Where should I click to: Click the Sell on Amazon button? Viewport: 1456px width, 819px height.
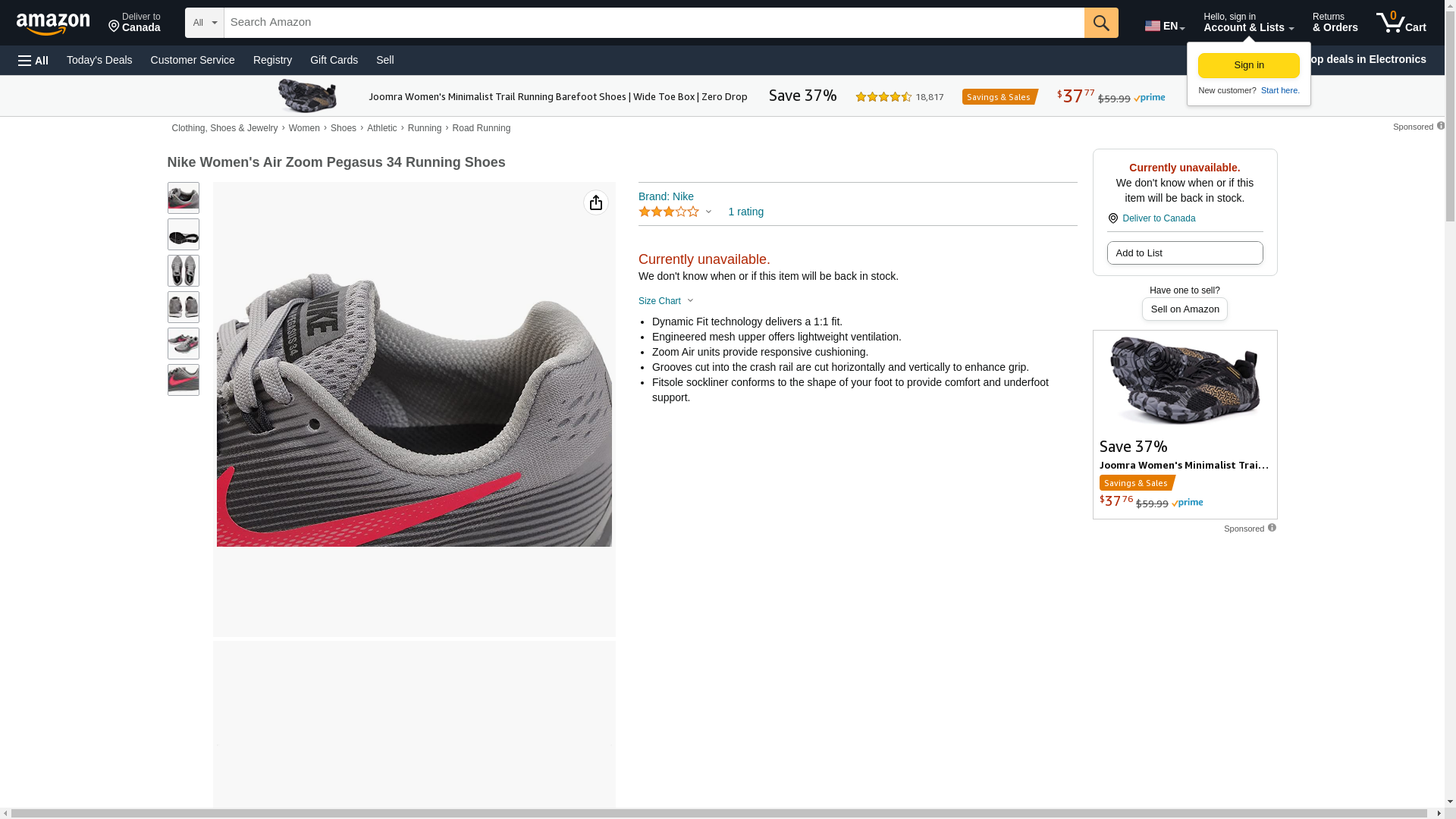click(x=1185, y=309)
